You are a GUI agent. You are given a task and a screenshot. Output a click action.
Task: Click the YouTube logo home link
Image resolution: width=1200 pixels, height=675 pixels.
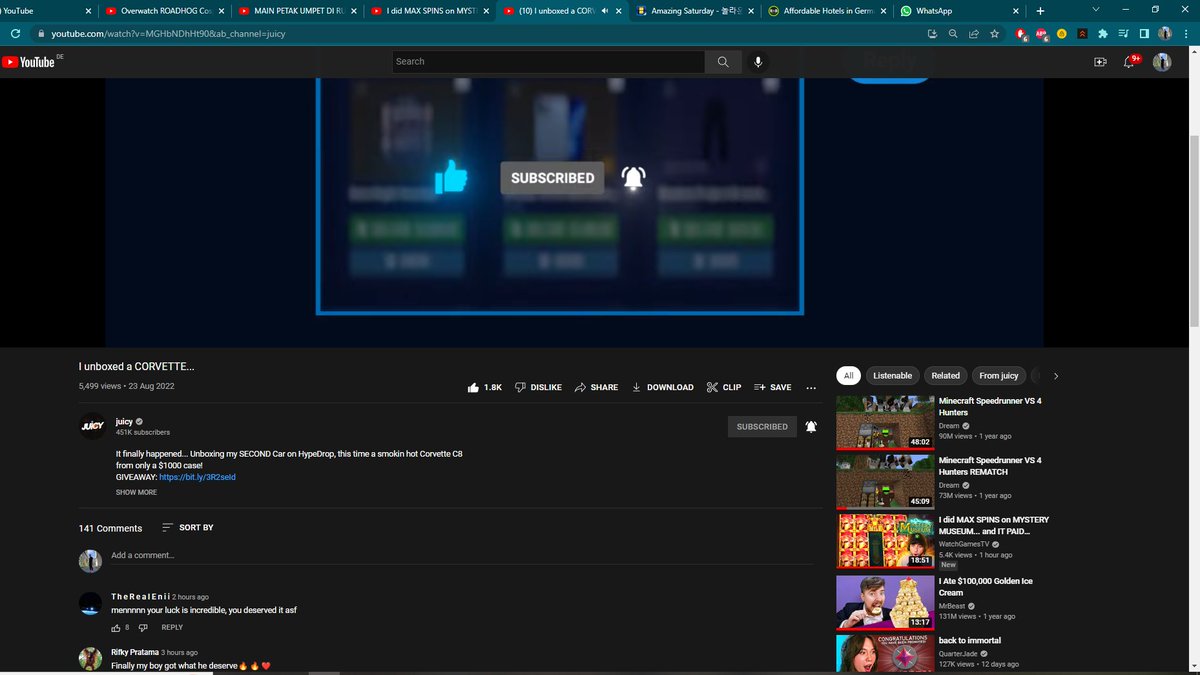pos(29,62)
